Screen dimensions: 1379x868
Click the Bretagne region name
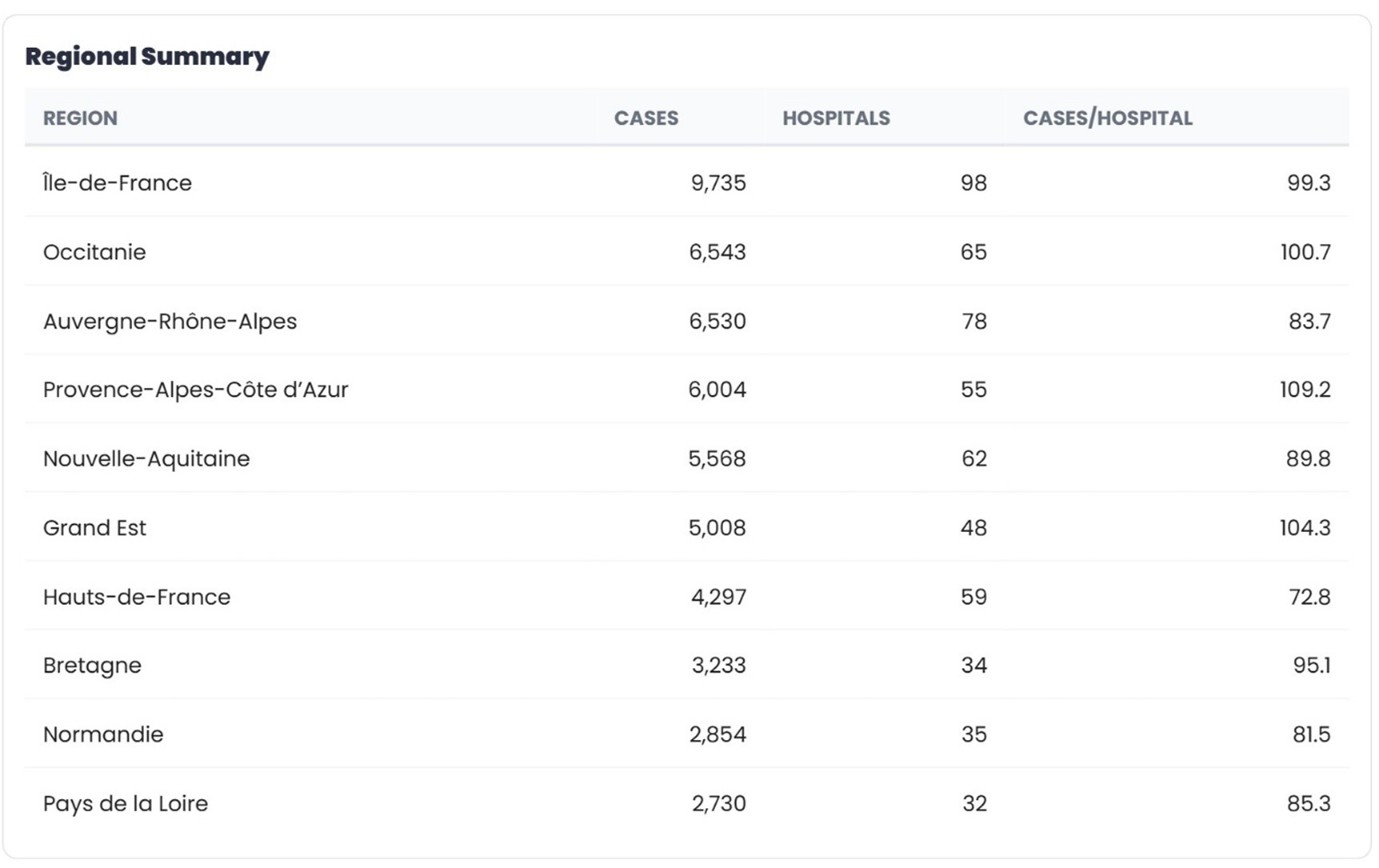(x=92, y=666)
